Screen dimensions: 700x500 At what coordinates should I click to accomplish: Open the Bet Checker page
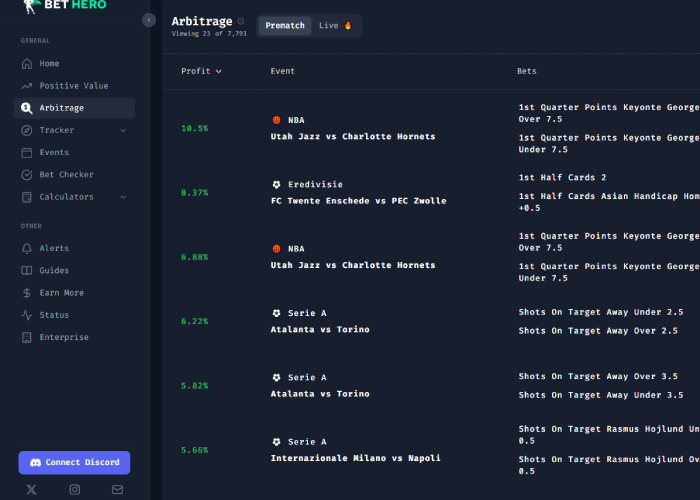click(x=75, y=175)
